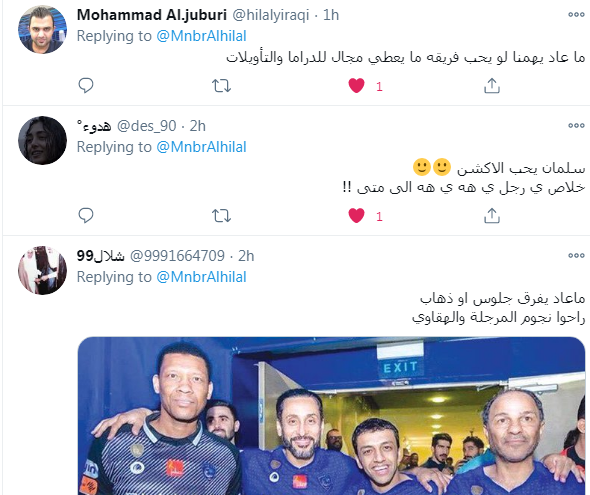Share the @des_90 tweet

492,216
